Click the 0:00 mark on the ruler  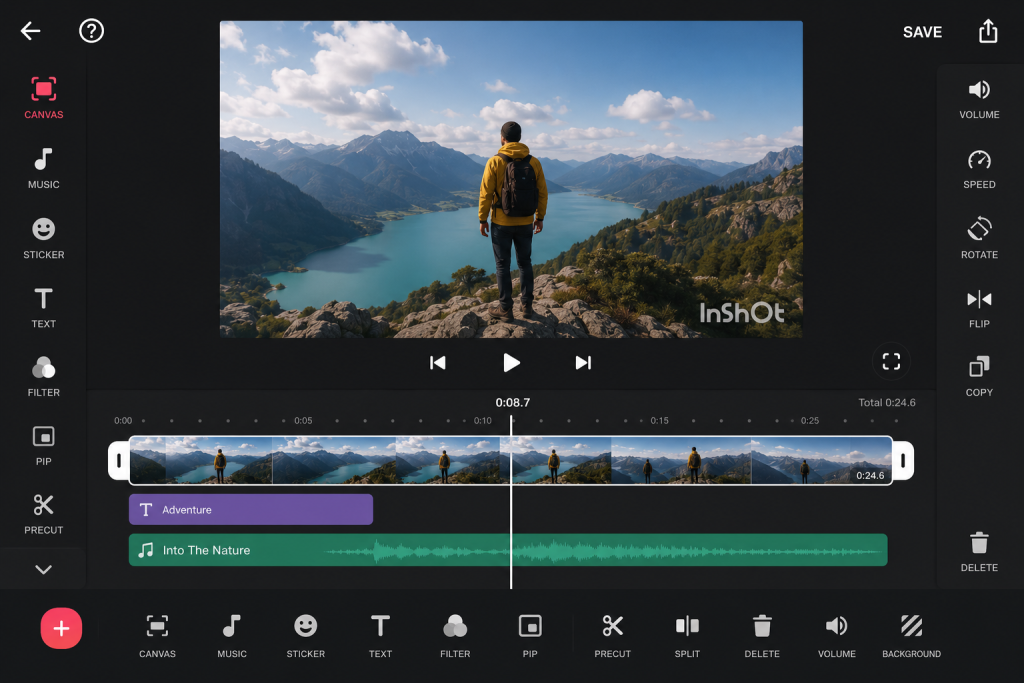pyautogui.click(x=123, y=421)
